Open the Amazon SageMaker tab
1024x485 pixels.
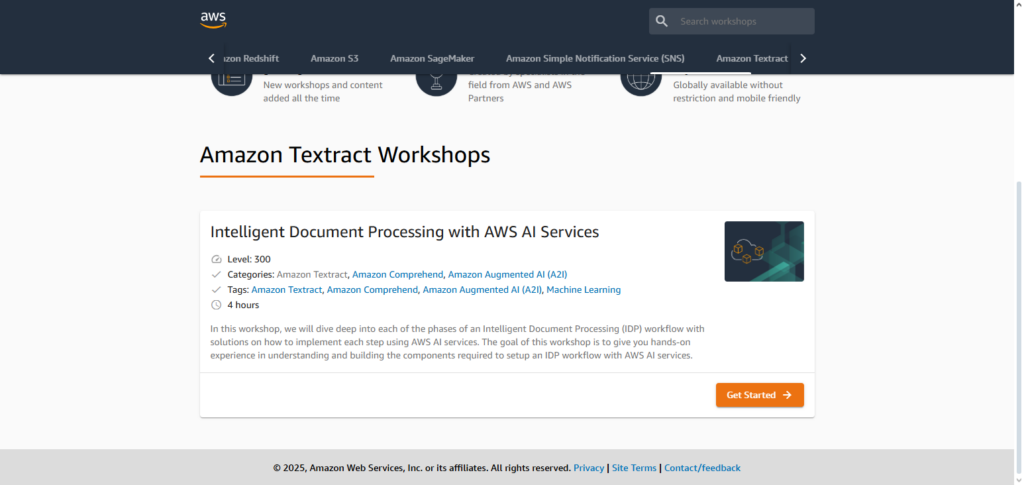click(x=432, y=59)
